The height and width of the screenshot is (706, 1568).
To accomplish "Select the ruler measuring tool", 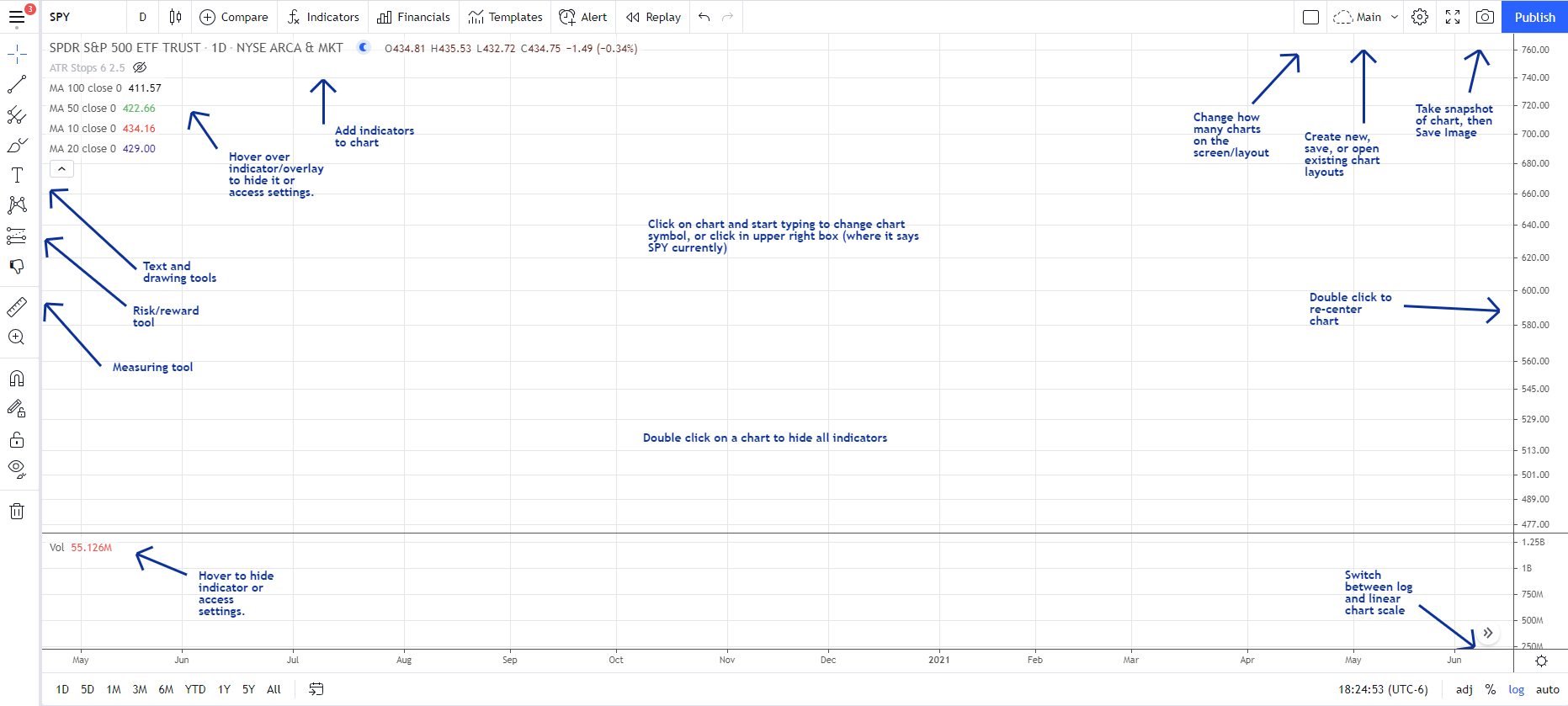I will tap(17, 307).
